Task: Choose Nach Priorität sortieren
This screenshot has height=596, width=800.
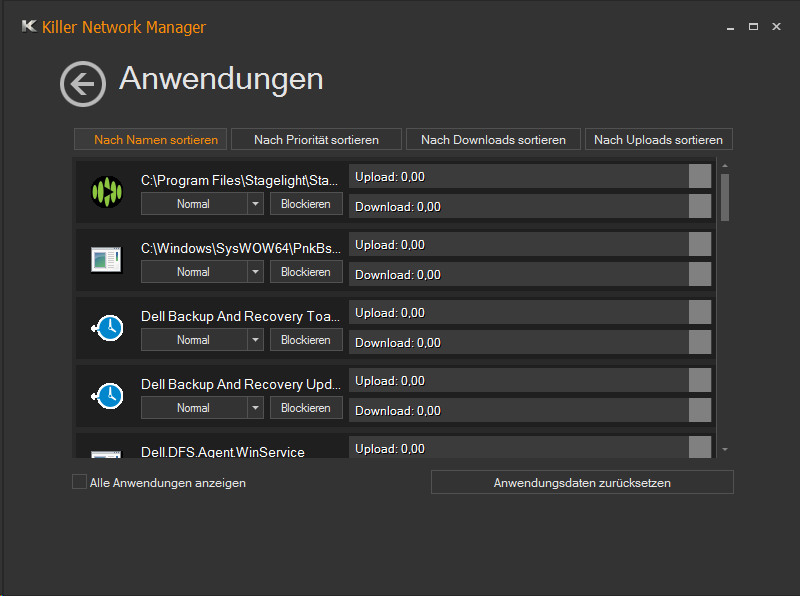Action: tap(316, 139)
